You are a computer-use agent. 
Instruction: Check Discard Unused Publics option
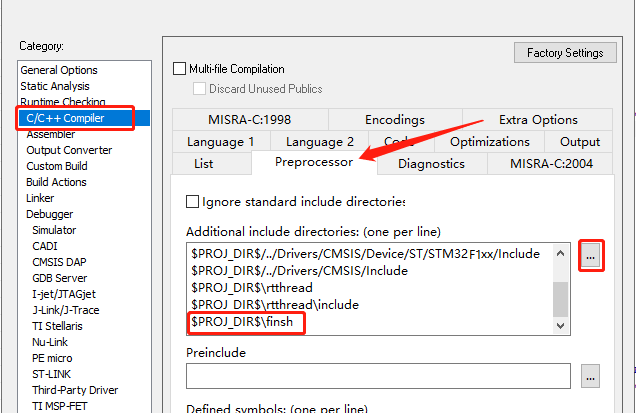point(198,89)
